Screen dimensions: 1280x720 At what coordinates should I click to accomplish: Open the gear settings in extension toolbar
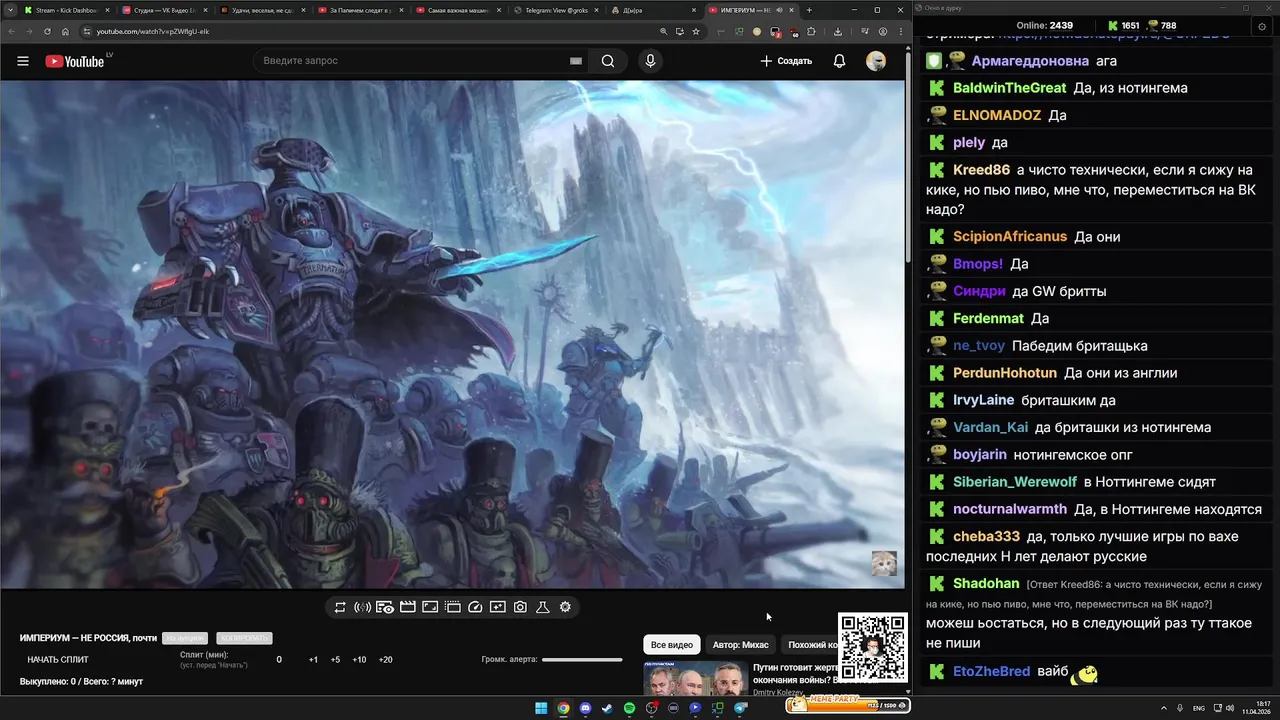tap(565, 607)
